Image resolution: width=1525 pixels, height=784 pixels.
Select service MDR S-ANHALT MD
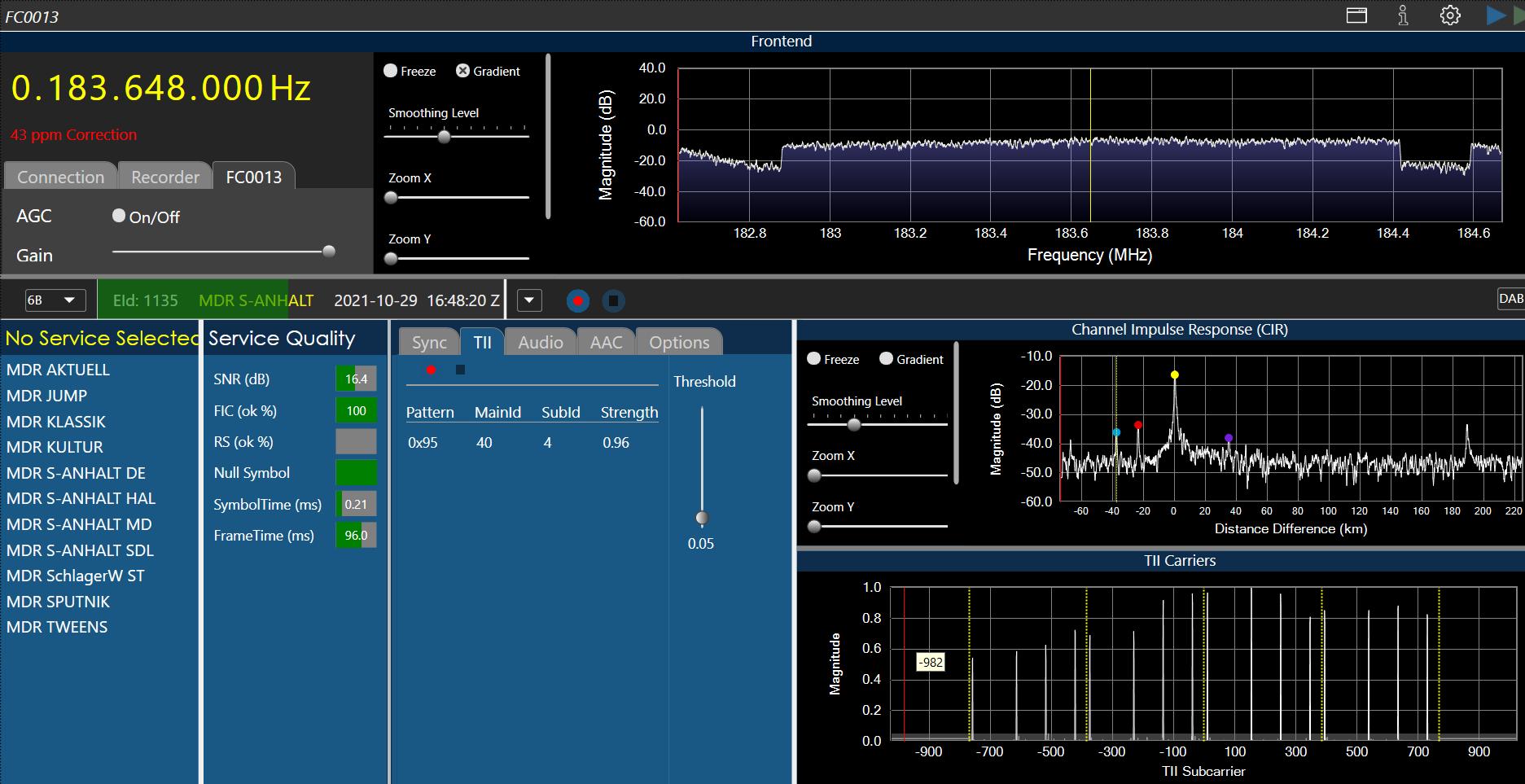click(79, 524)
